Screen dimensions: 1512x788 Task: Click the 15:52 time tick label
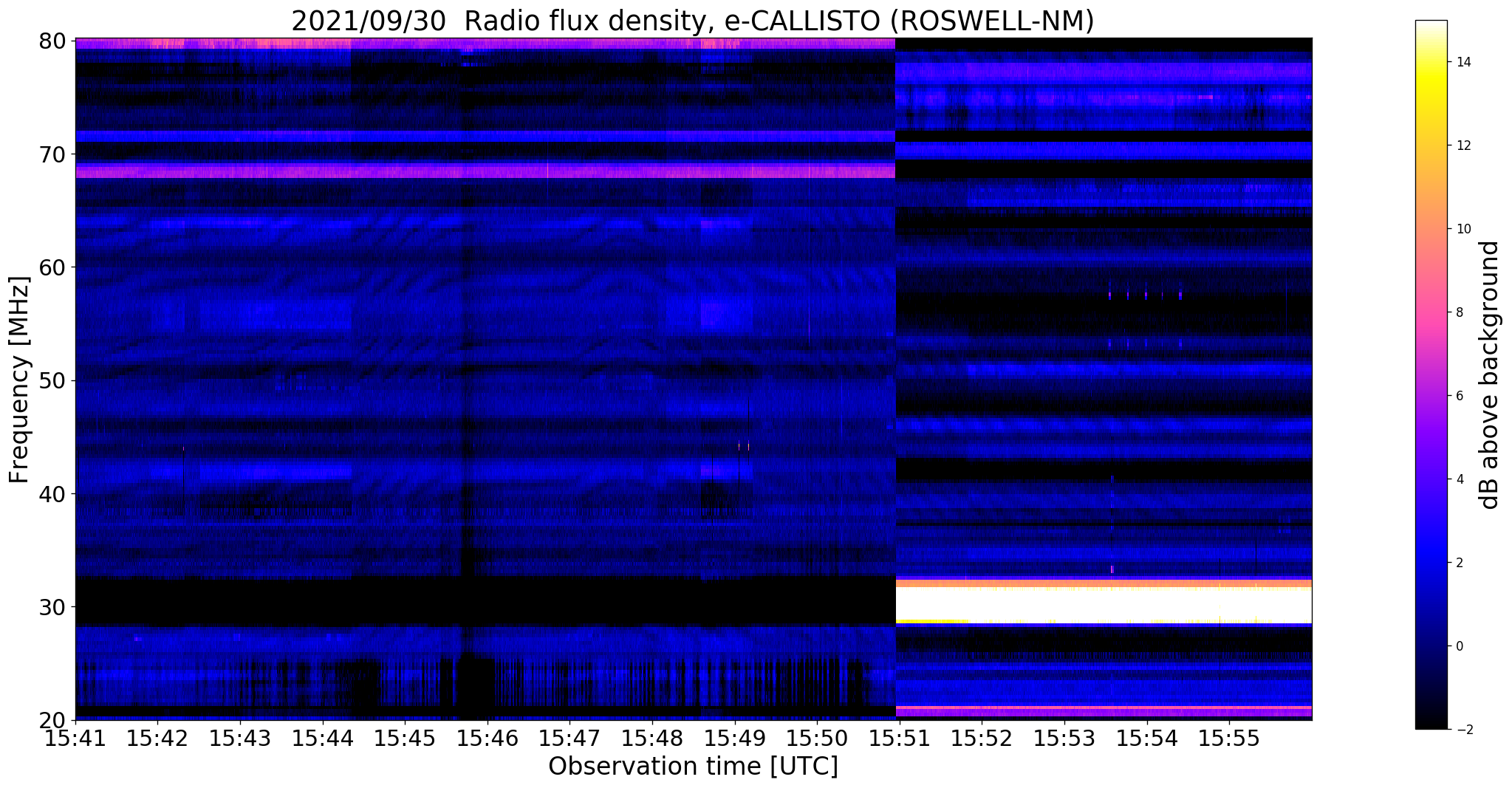pyautogui.click(x=982, y=739)
